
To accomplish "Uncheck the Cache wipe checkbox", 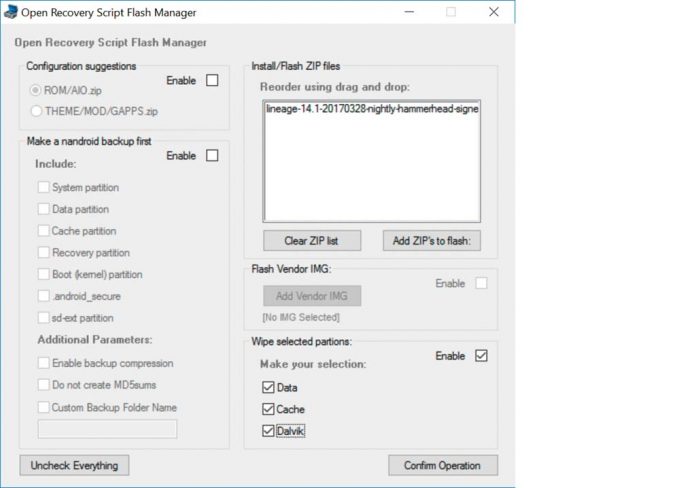I will (267, 409).
